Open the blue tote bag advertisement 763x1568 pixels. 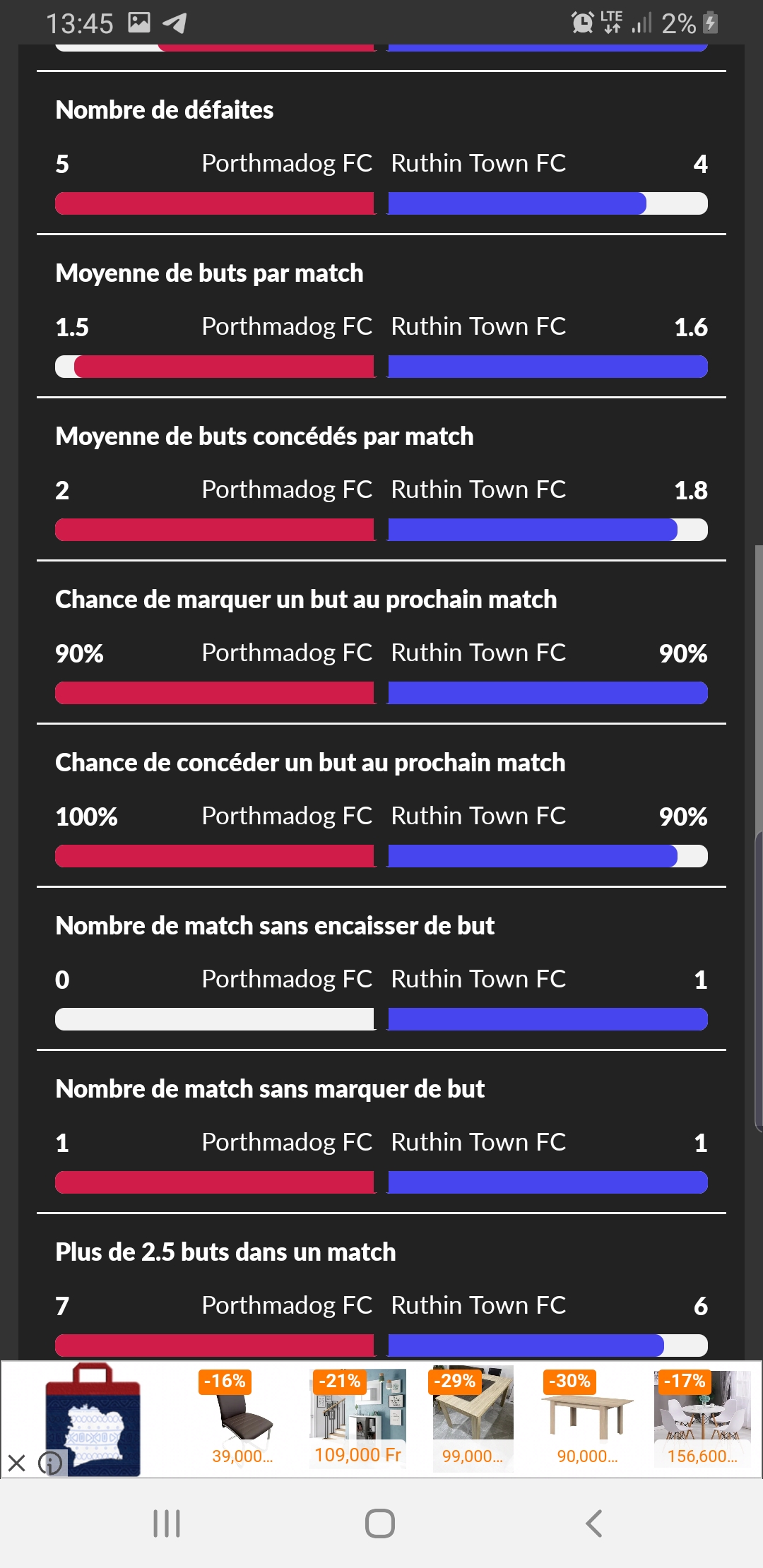click(93, 1418)
